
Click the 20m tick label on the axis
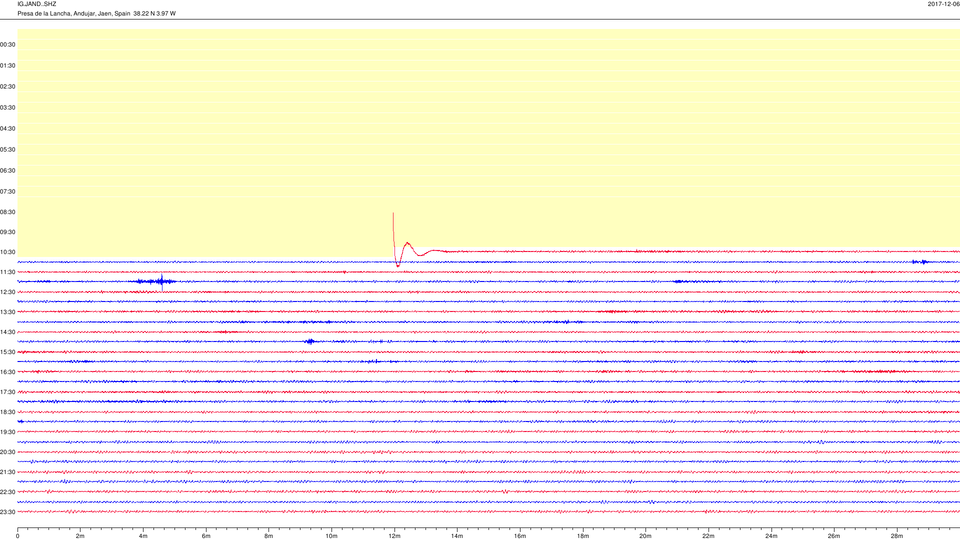pos(645,536)
